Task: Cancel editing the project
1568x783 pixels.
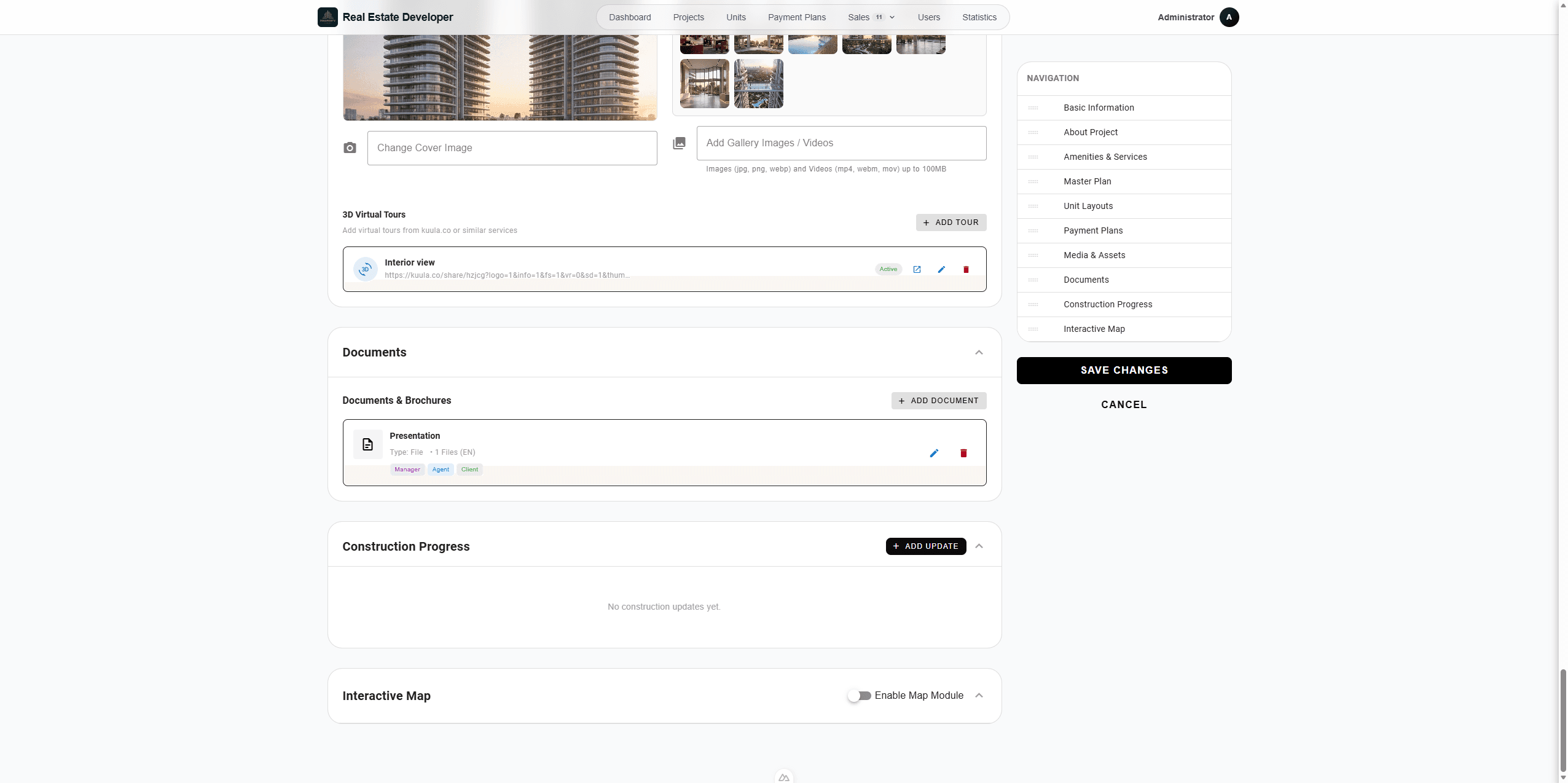Action: [1124, 404]
